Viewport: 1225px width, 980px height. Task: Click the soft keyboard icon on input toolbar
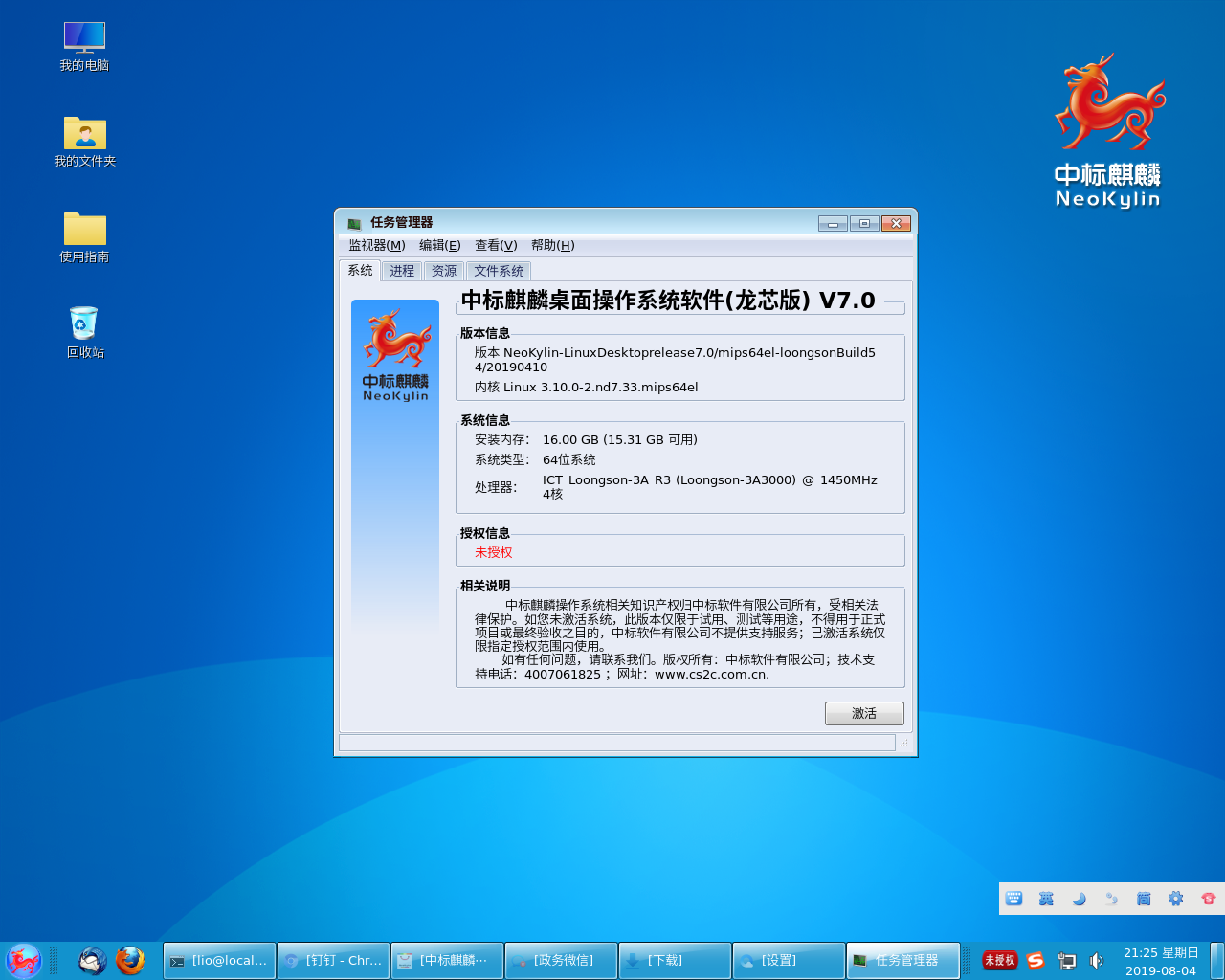tap(1014, 899)
